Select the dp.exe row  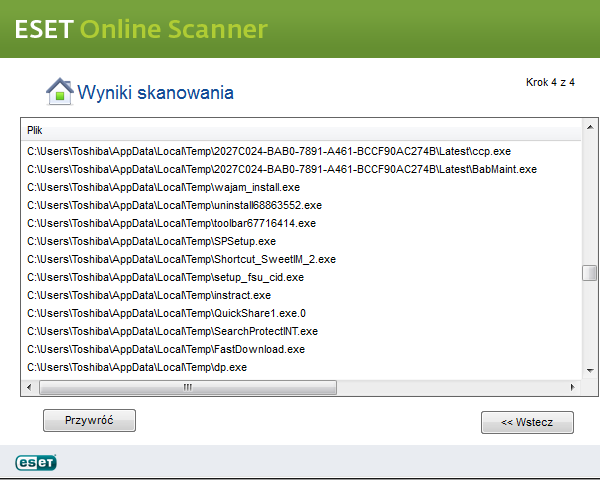(302, 367)
